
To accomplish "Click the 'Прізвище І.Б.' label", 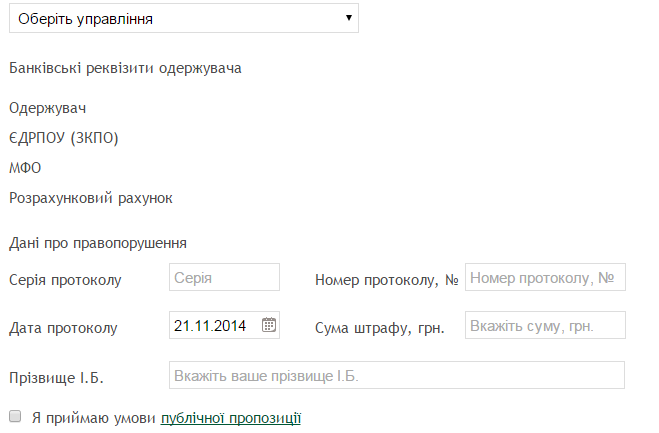I will click(x=56, y=377).
